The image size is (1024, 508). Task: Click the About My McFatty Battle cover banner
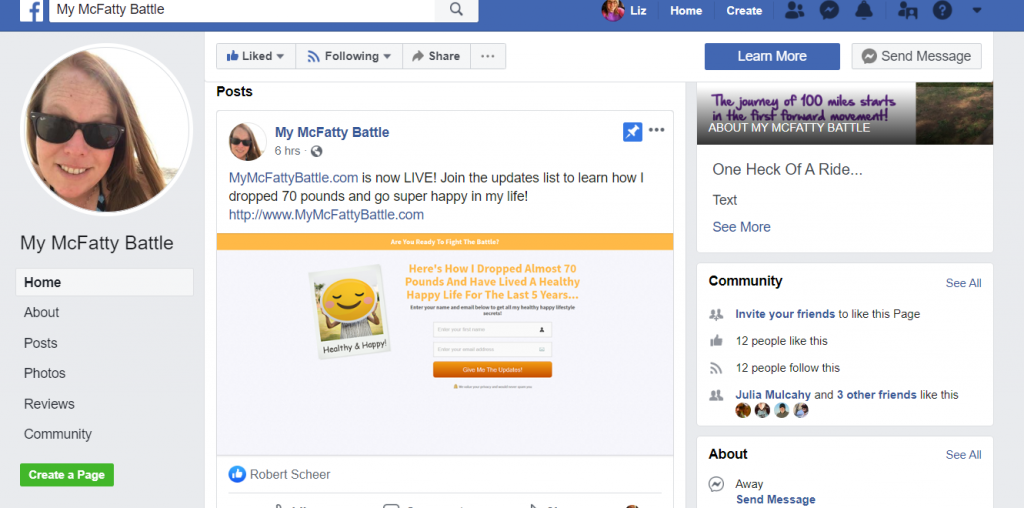pos(844,114)
